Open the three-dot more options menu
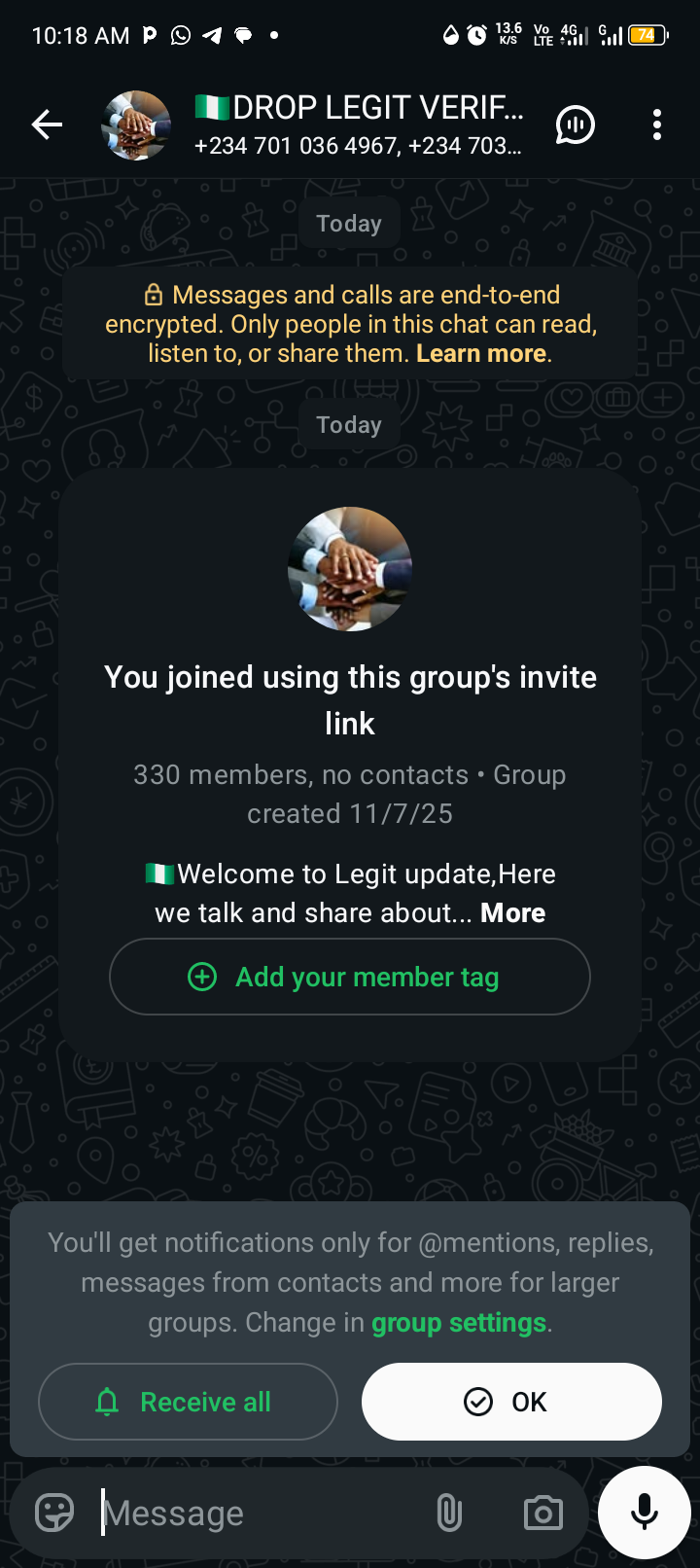This screenshot has width=700, height=1568. [x=657, y=125]
